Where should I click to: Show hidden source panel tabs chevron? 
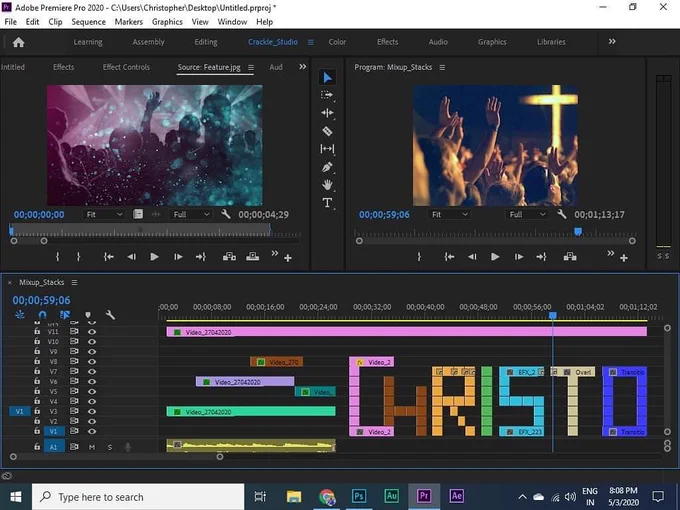[303, 67]
